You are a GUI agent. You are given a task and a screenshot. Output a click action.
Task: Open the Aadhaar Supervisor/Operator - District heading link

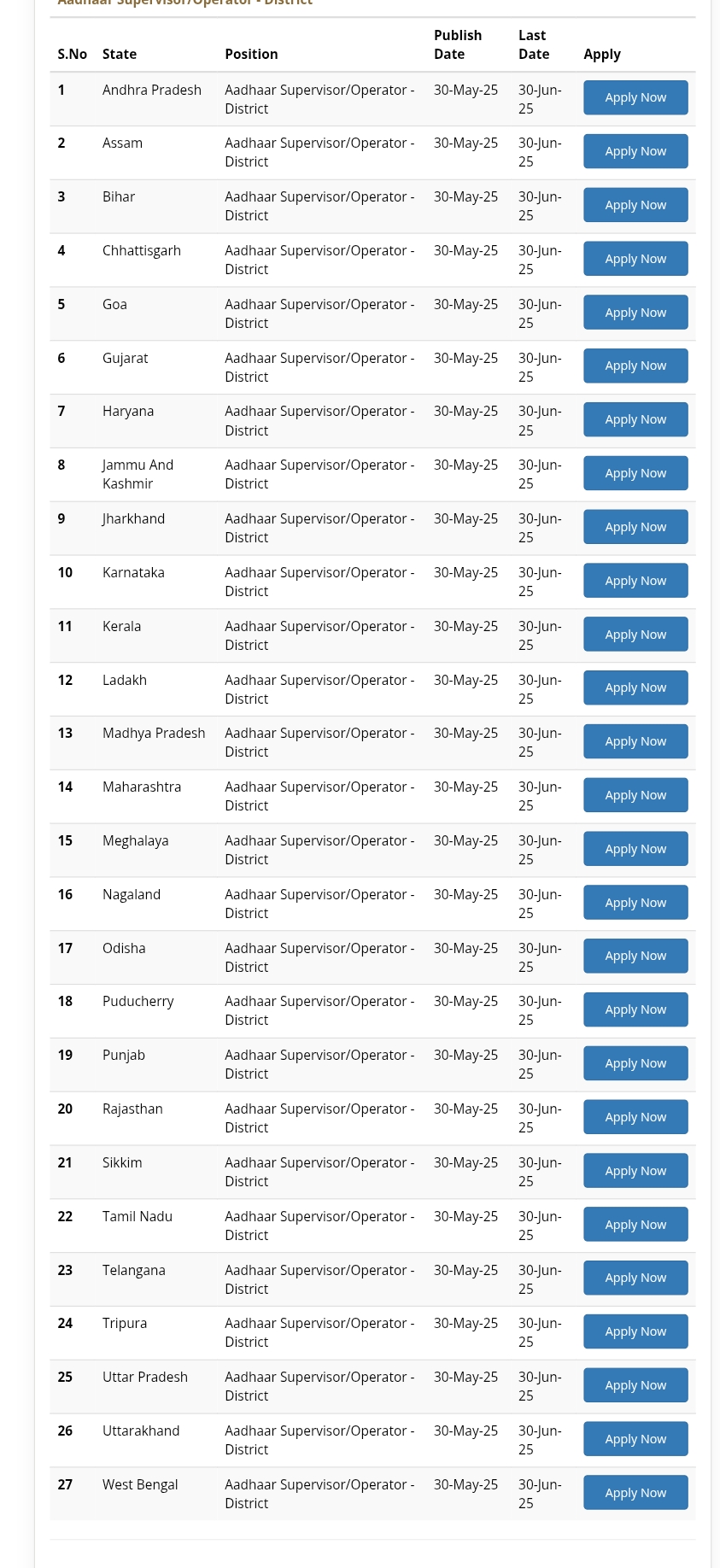tap(184, 4)
